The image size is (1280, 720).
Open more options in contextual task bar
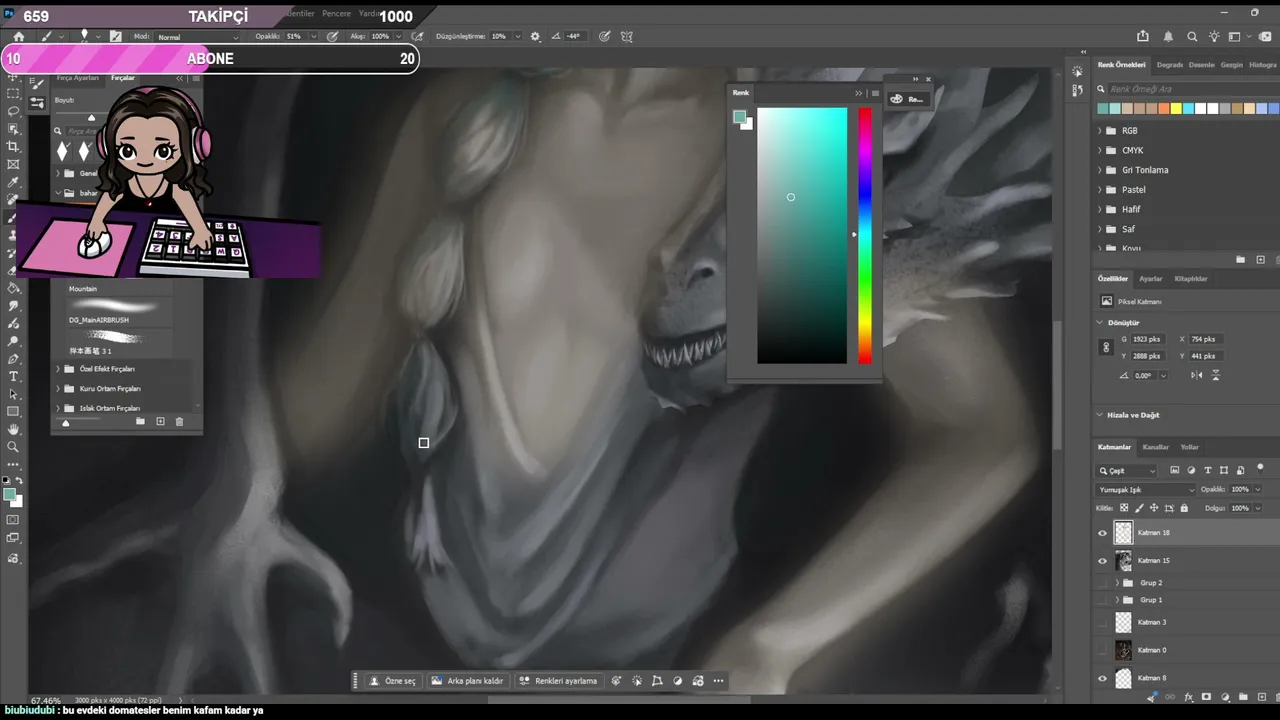pos(718,681)
